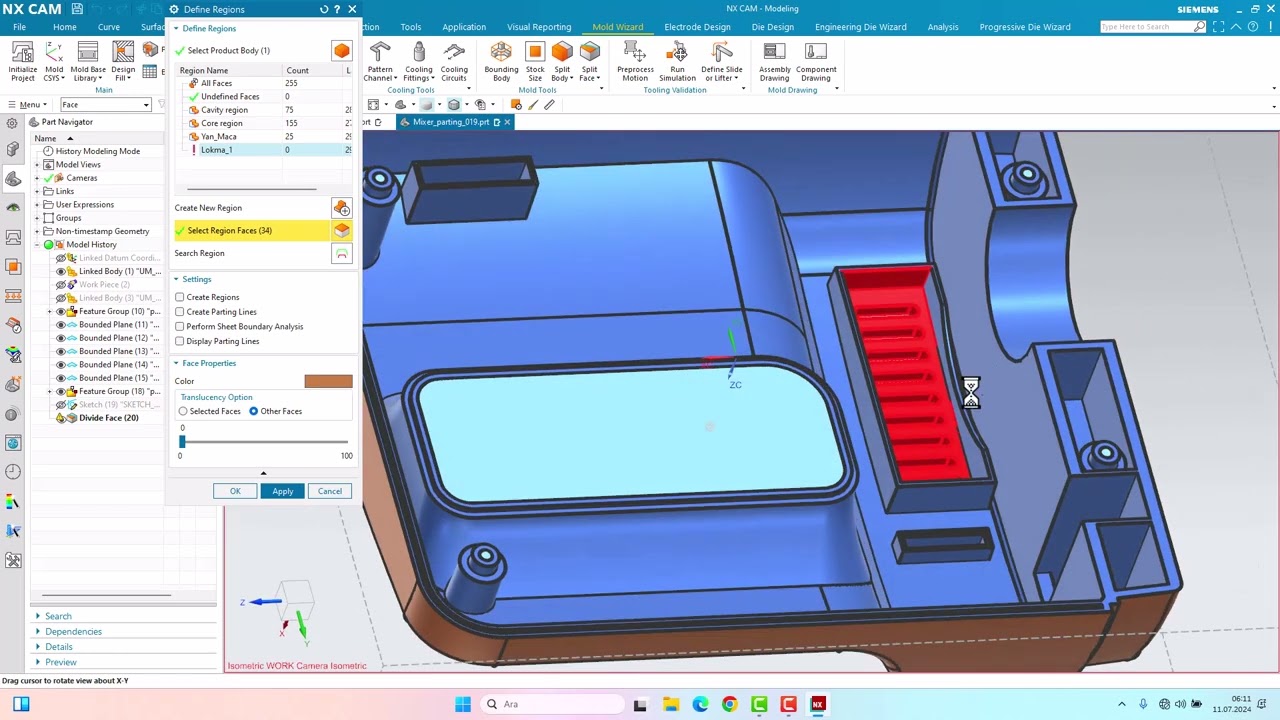The height and width of the screenshot is (720, 1280).
Task: Select the Other Faces radio option
Action: tap(254, 411)
